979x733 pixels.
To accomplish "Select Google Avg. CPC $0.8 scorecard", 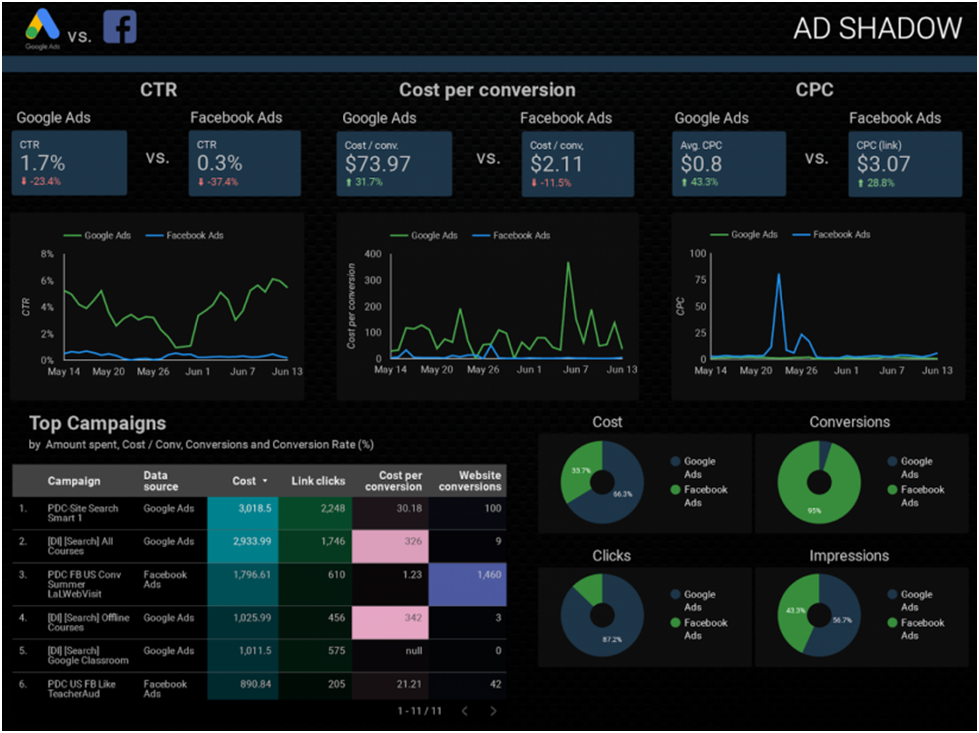I will pyautogui.click(x=729, y=164).
